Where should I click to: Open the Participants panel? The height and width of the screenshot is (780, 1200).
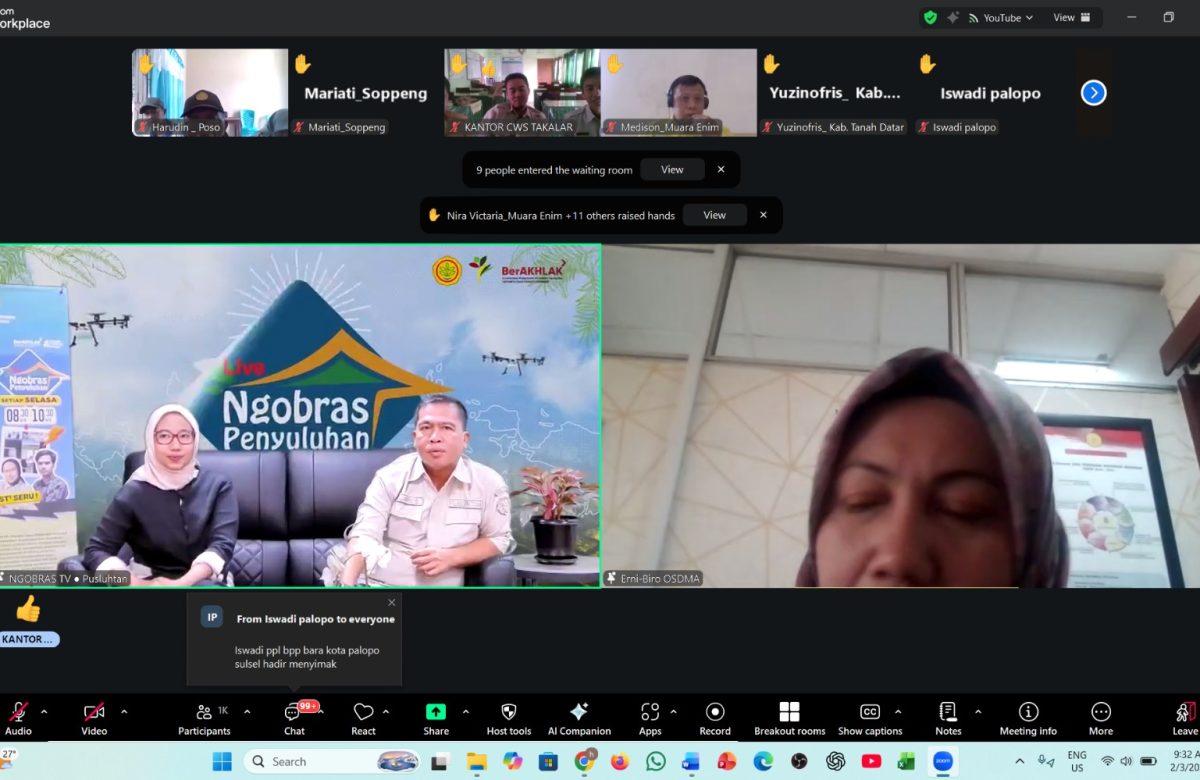pos(204,719)
